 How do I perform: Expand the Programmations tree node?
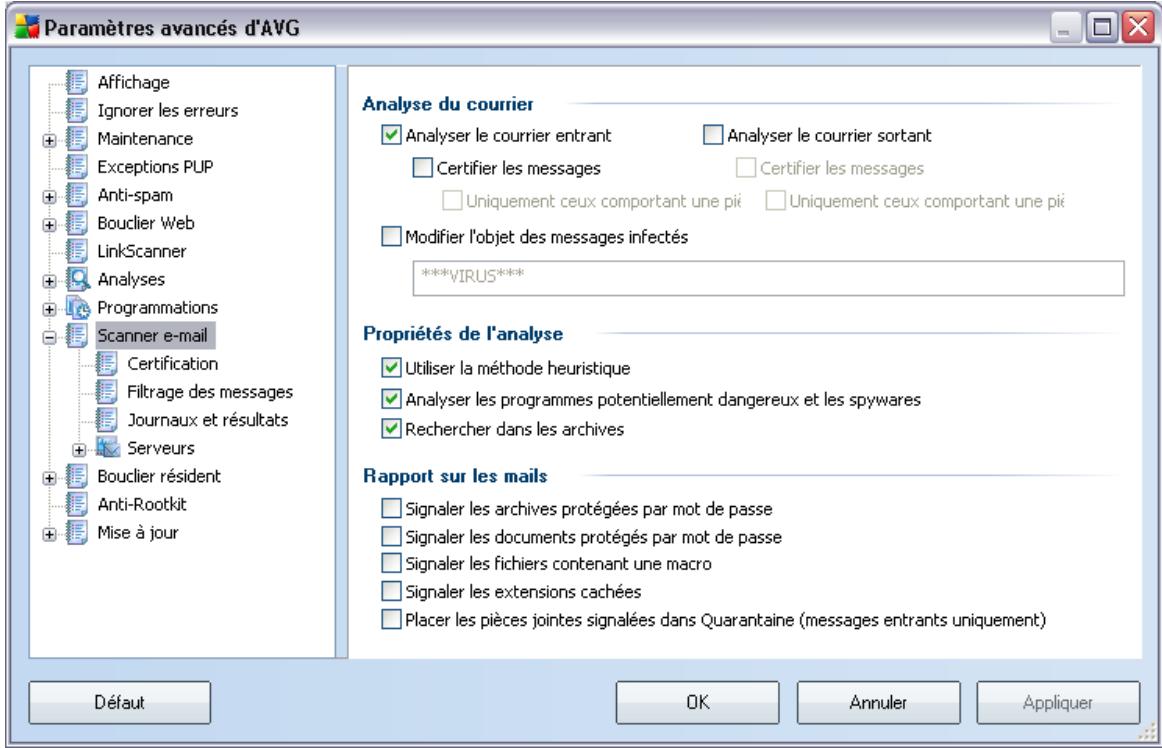50,309
